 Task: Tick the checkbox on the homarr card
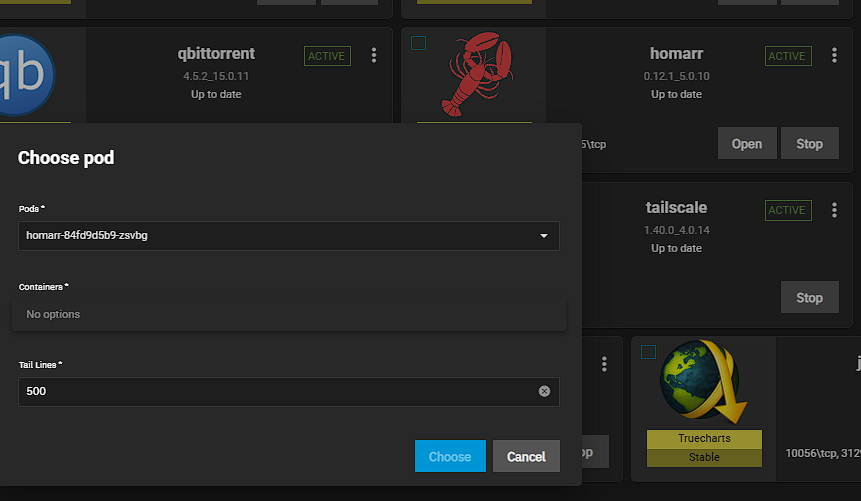click(x=418, y=43)
